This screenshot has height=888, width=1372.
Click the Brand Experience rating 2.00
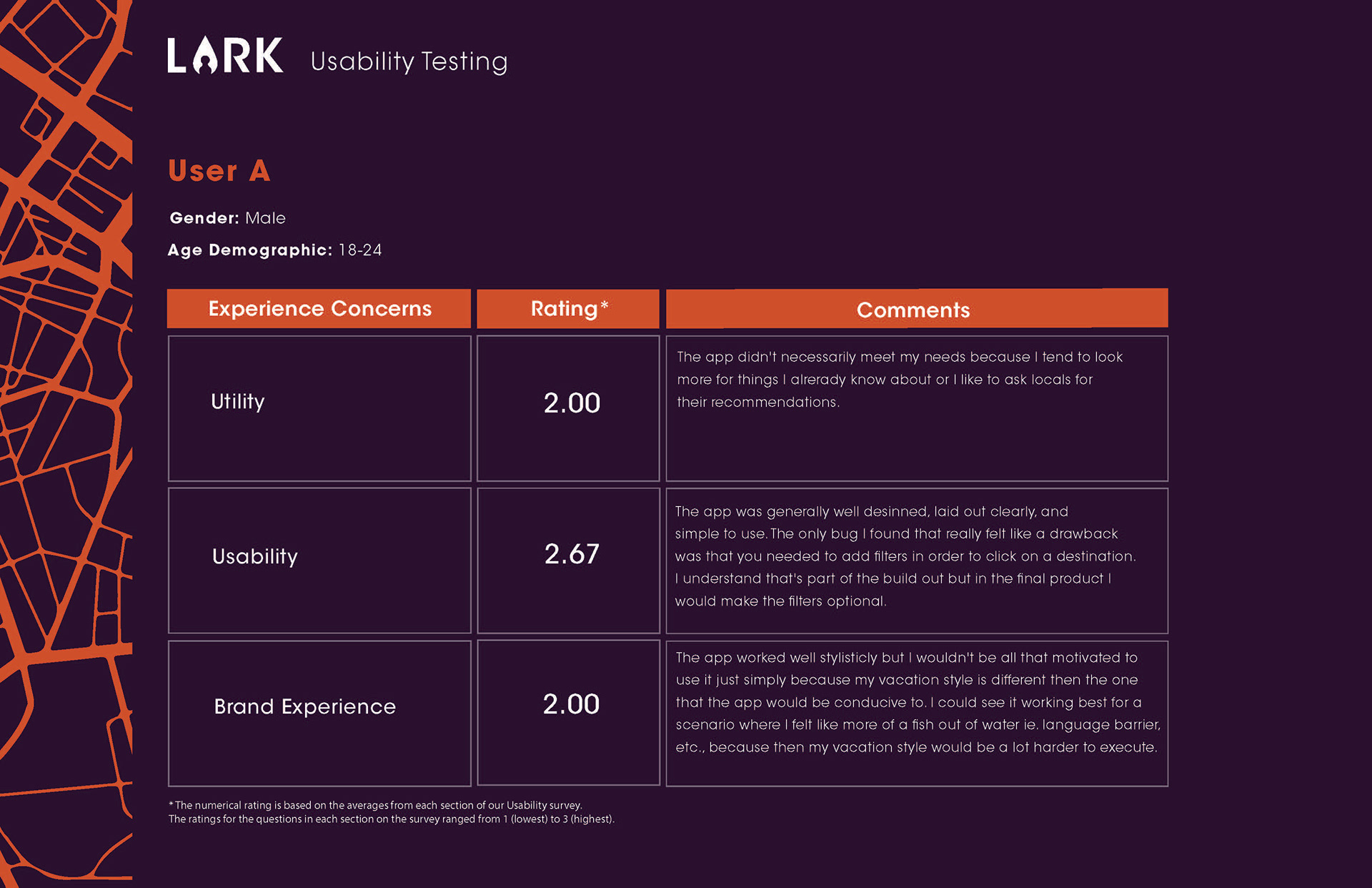[571, 704]
